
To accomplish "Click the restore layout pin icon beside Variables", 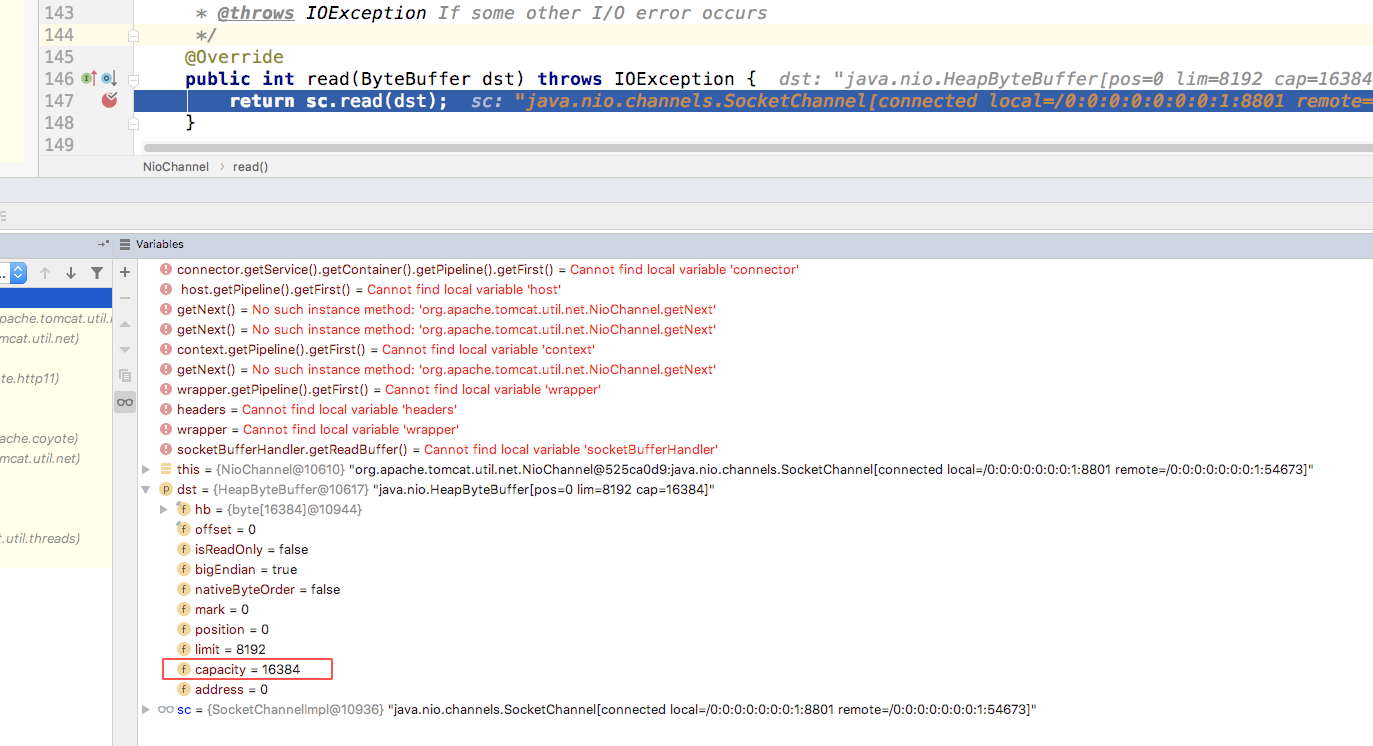I will click(x=103, y=244).
